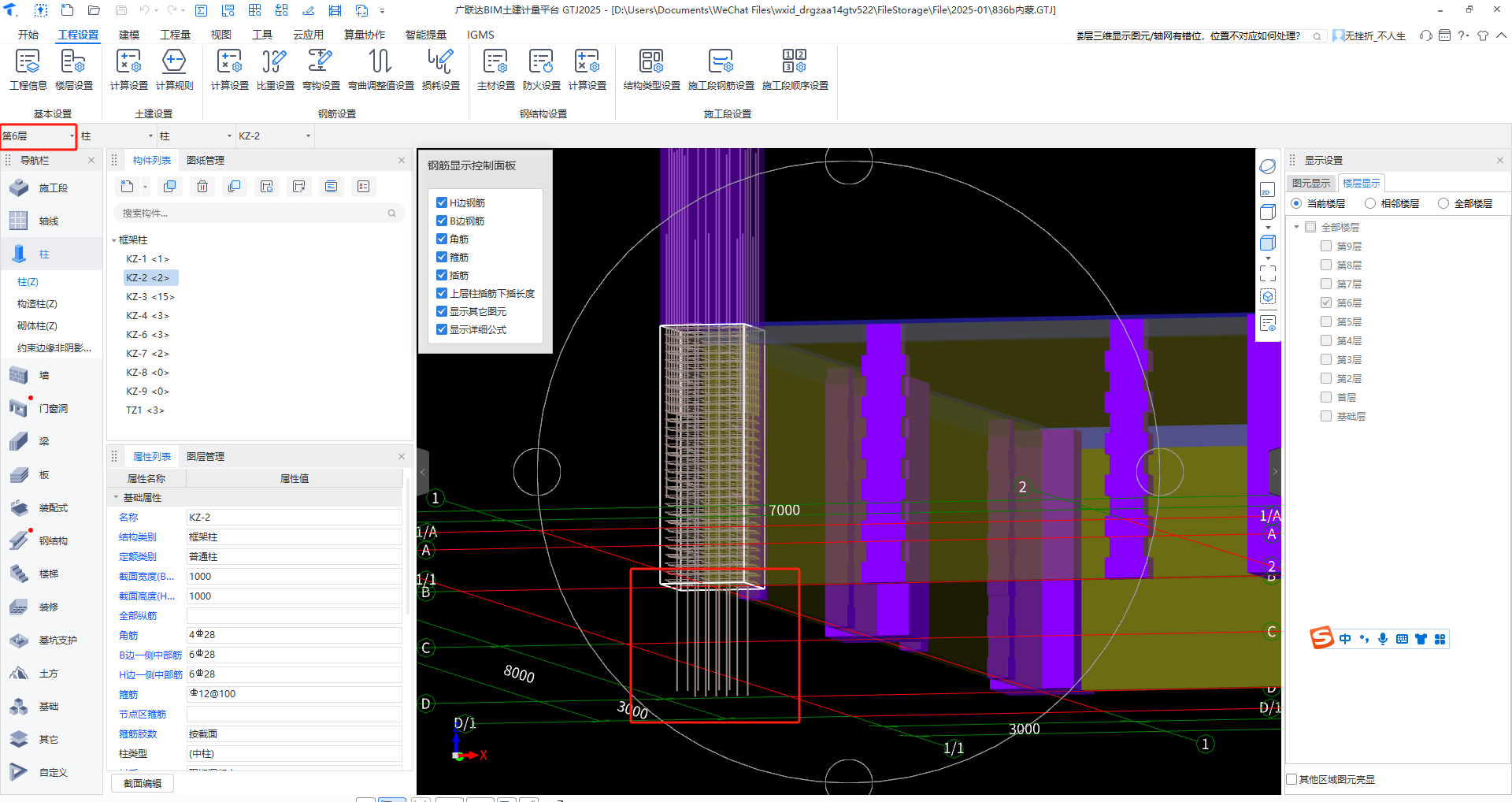The width and height of the screenshot is (1512, 802).
Task: Click the red-cross checklist icon in component toolbar
Action: click(x=363, y=187)
